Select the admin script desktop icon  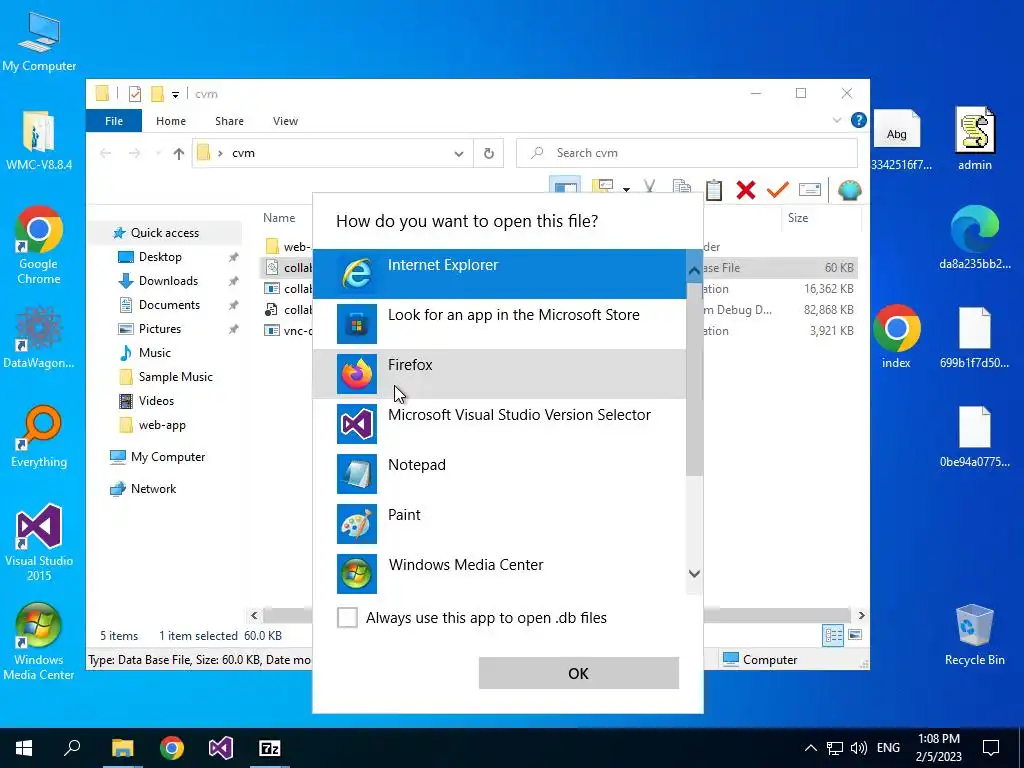tap(974, 139)
